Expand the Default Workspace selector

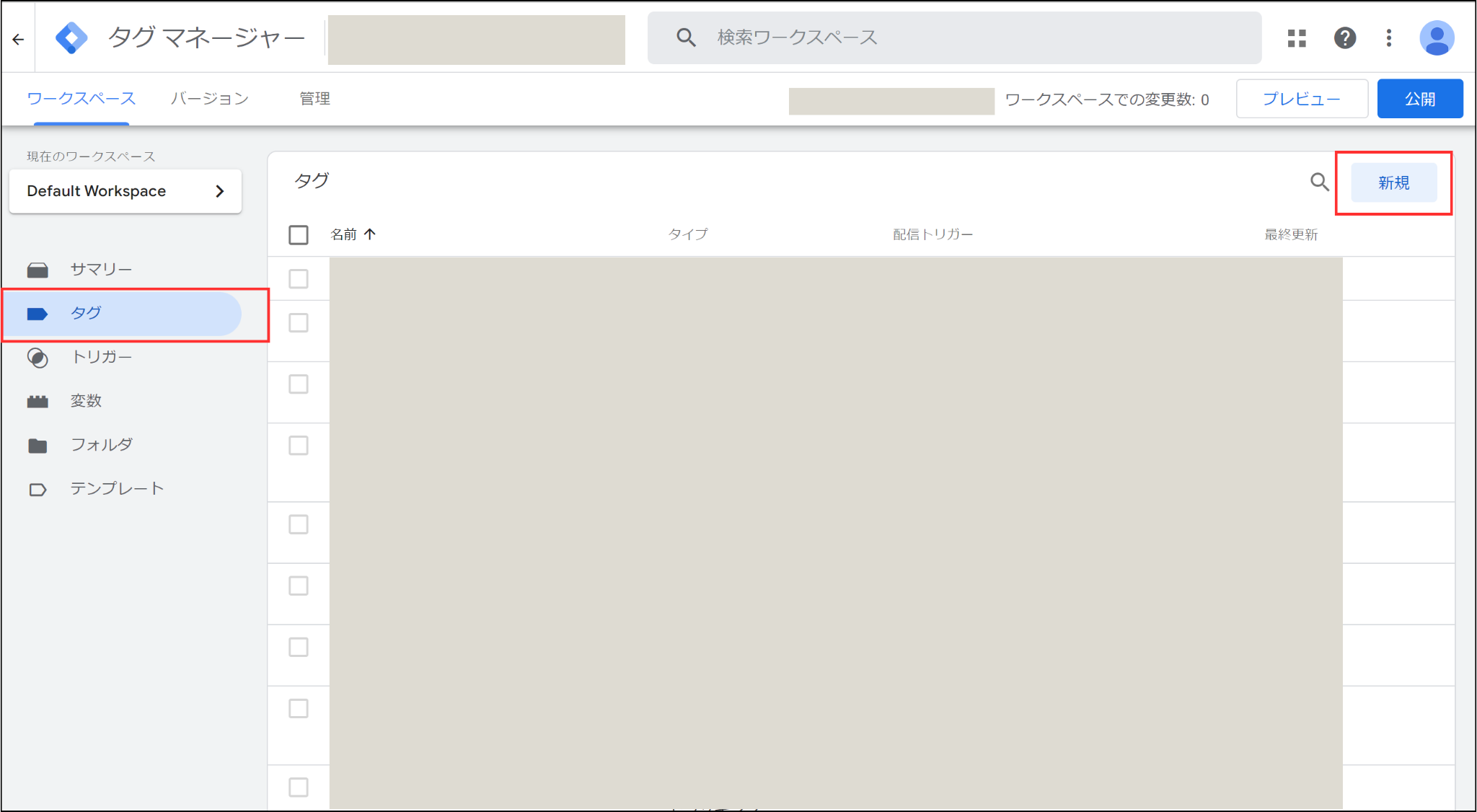click(x=125, y=191)
